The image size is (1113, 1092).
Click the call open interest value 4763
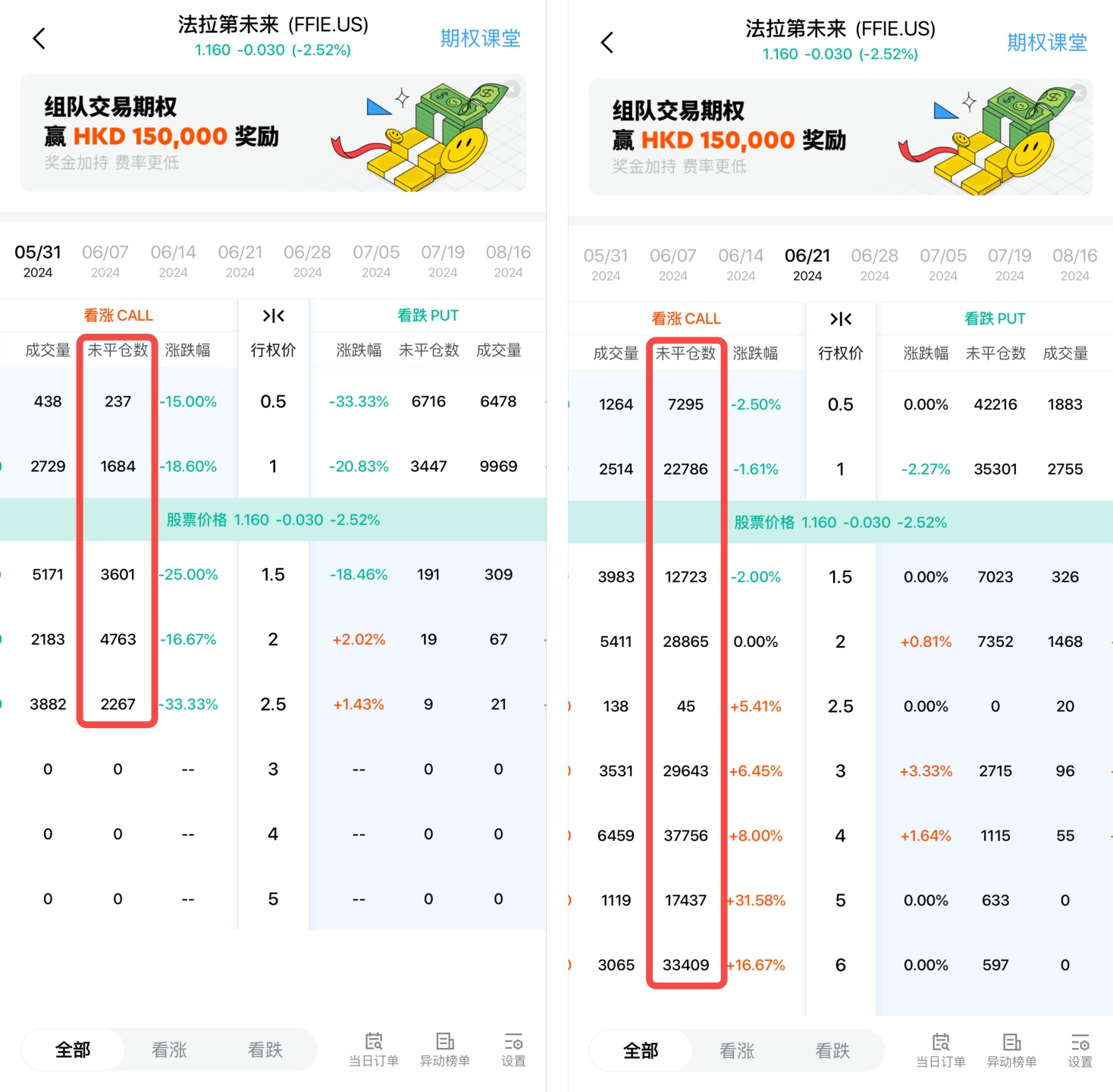point(118,639)
